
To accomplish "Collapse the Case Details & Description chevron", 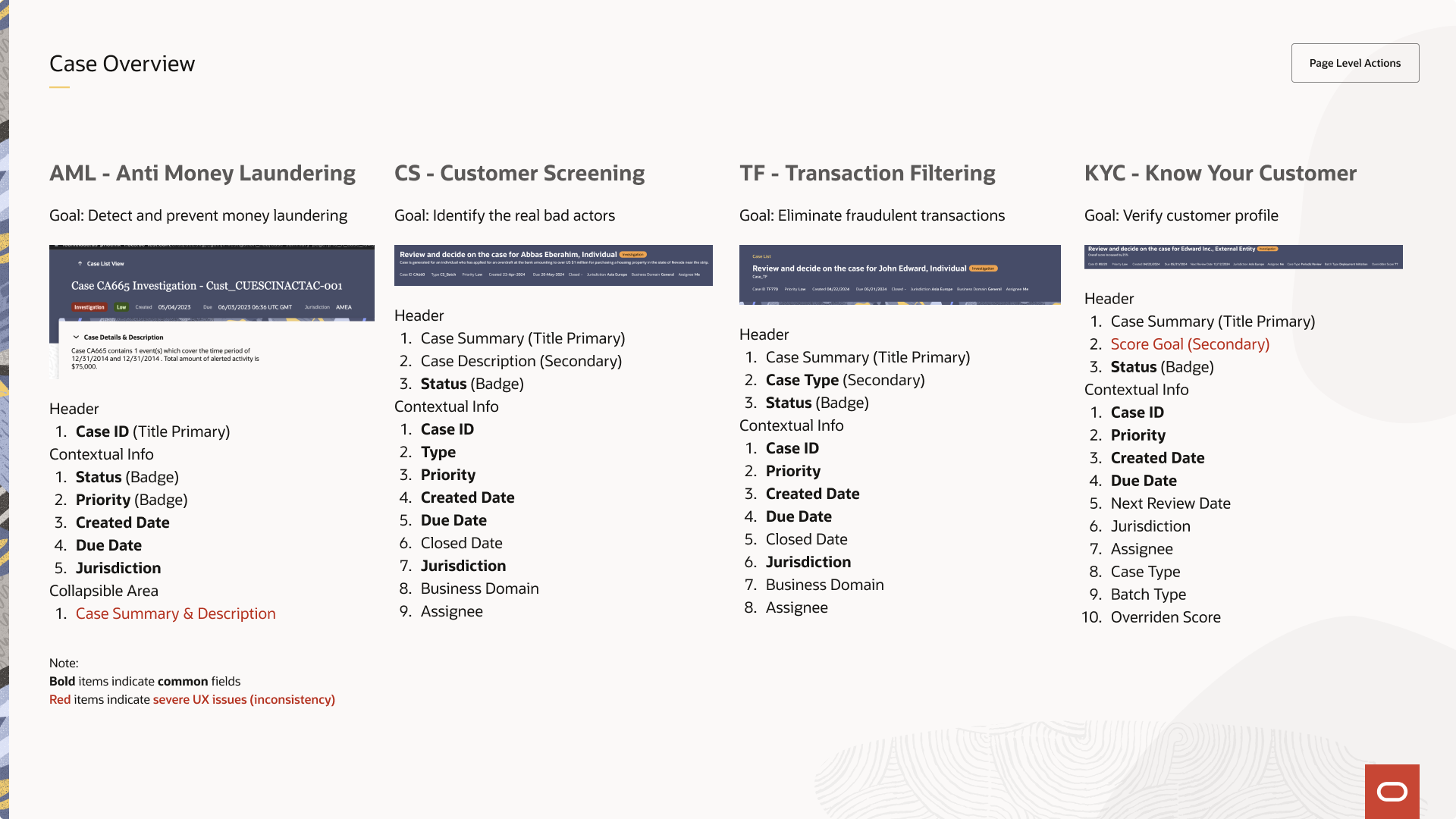I will click(76, 337).
